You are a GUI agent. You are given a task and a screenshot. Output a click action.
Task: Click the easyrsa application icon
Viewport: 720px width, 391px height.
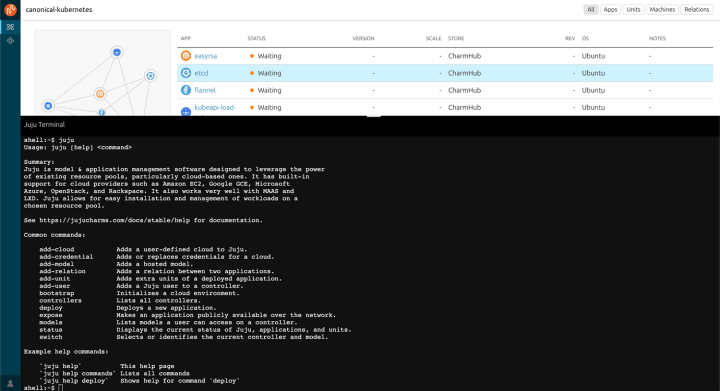186,56
